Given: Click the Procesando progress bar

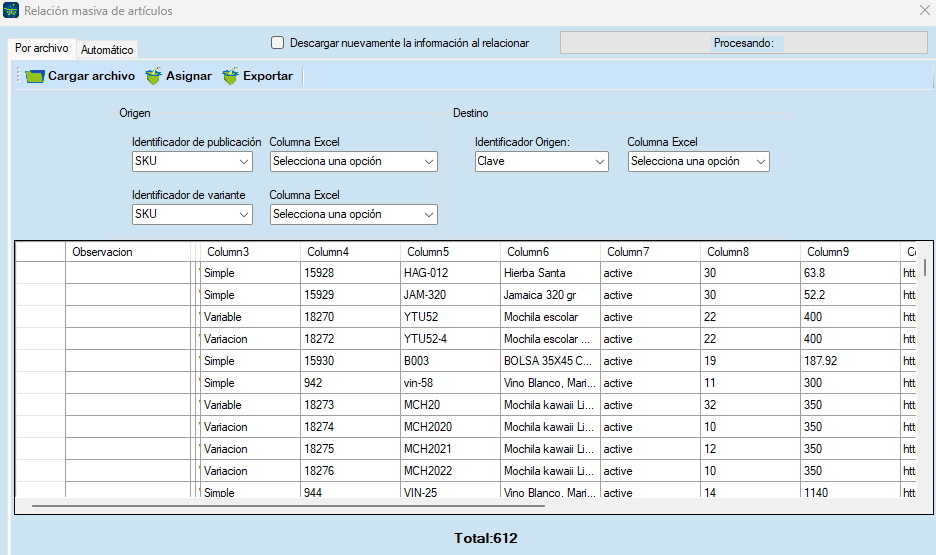Looking at the screenshot, I should [743, 43].
